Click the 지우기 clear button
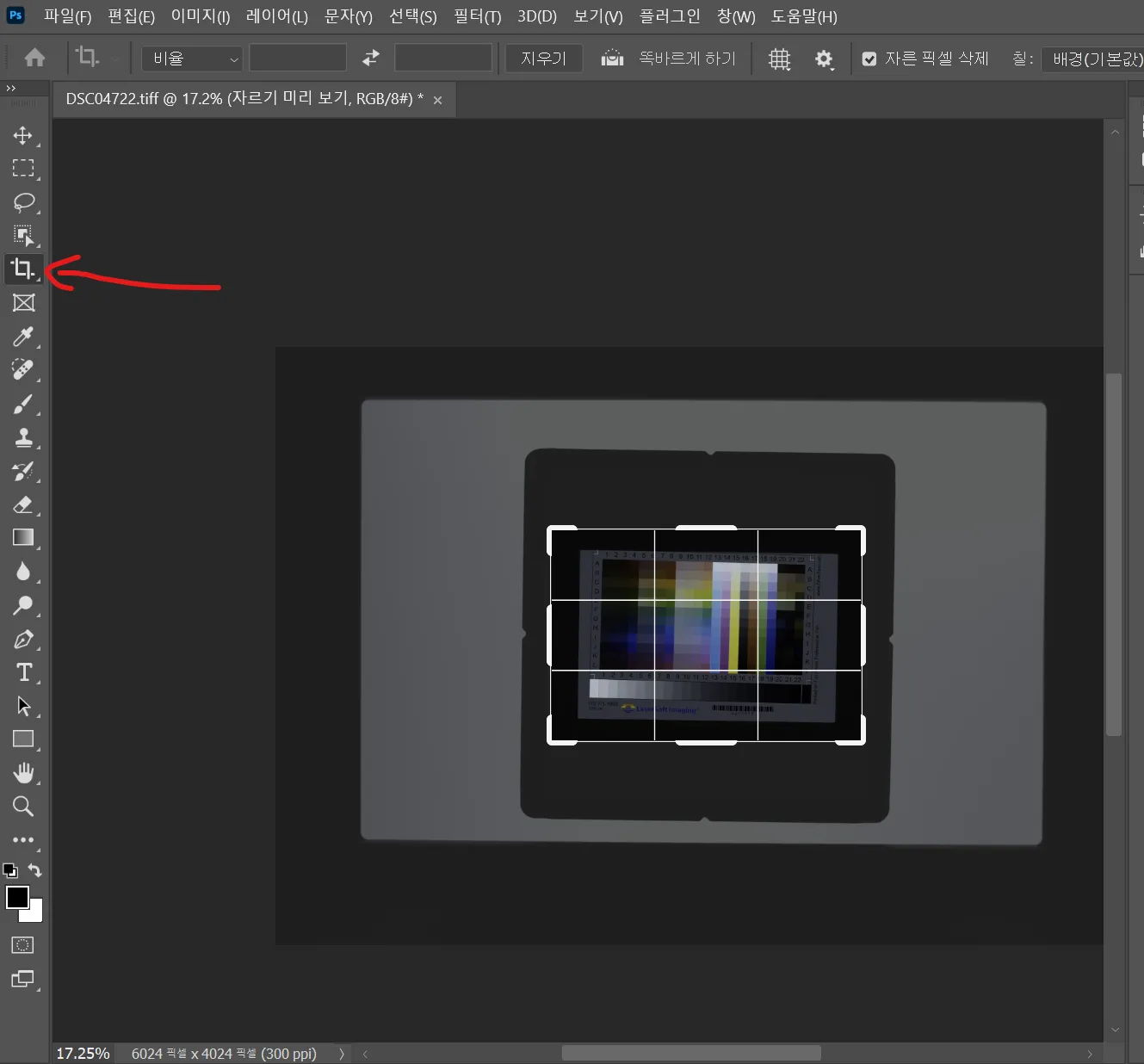 [543, 59]
